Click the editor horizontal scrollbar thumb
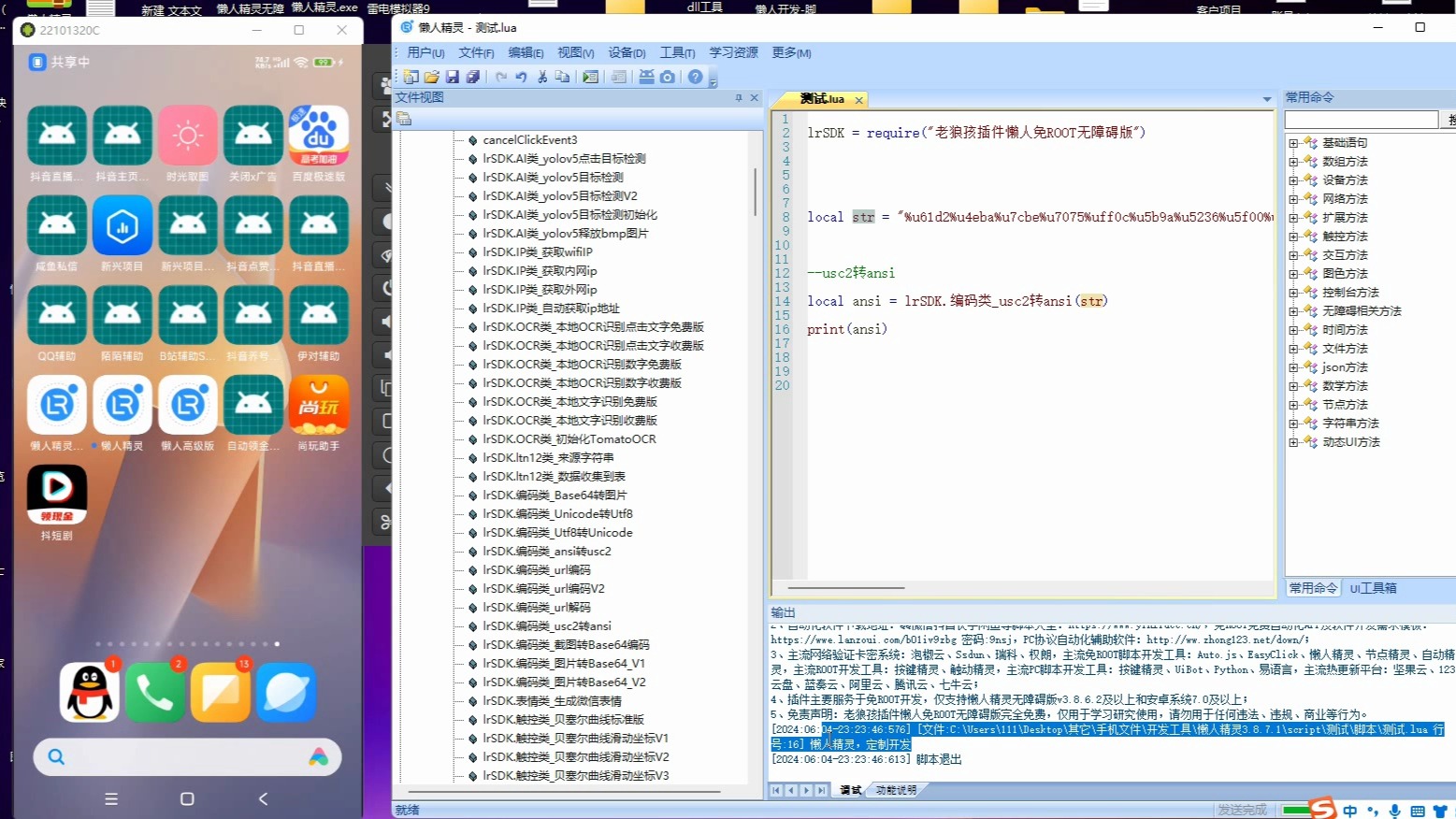 coord(846,588)
